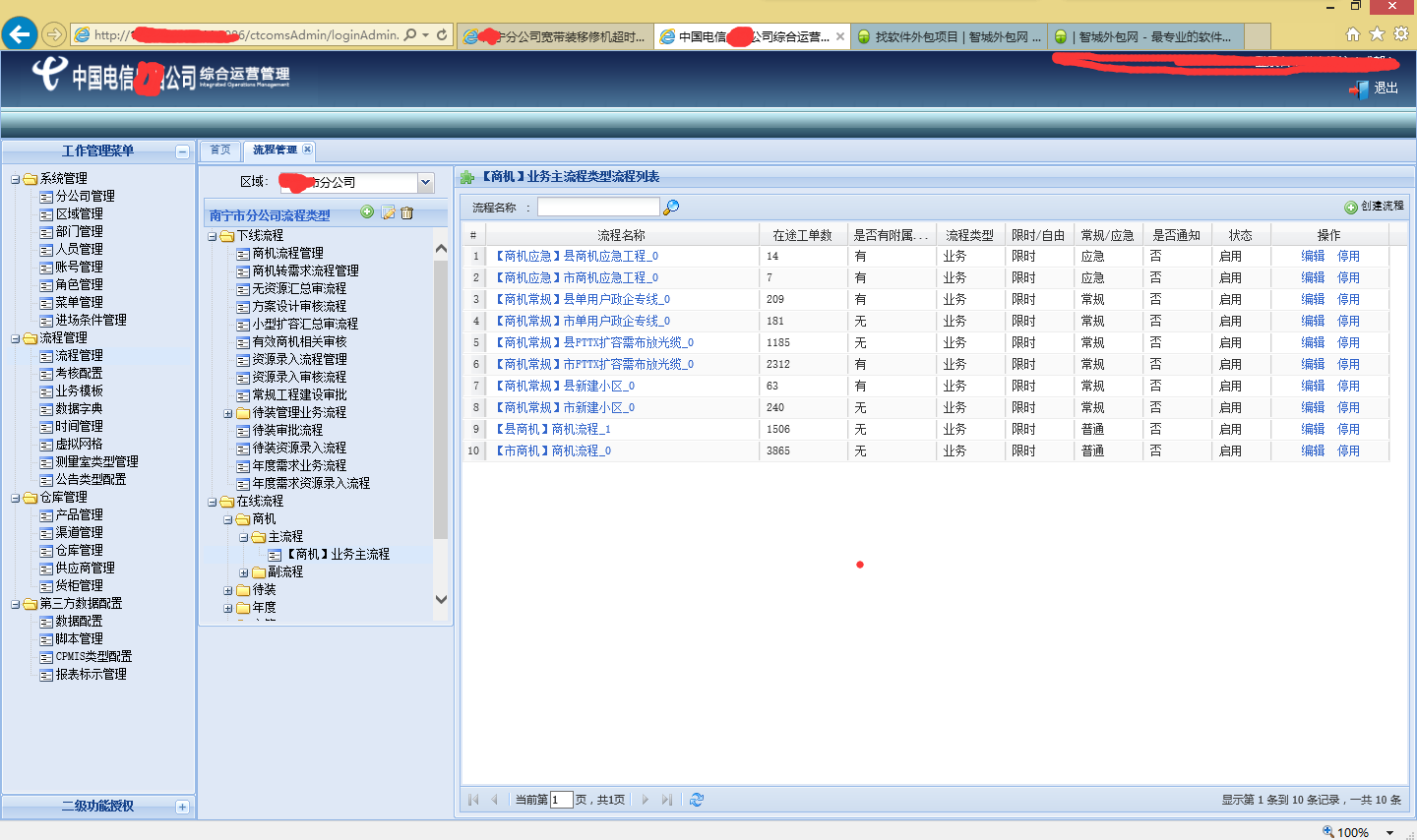
Task: Go to next page with pager icon
Action: pyautogui.click(x=646, y=800)
